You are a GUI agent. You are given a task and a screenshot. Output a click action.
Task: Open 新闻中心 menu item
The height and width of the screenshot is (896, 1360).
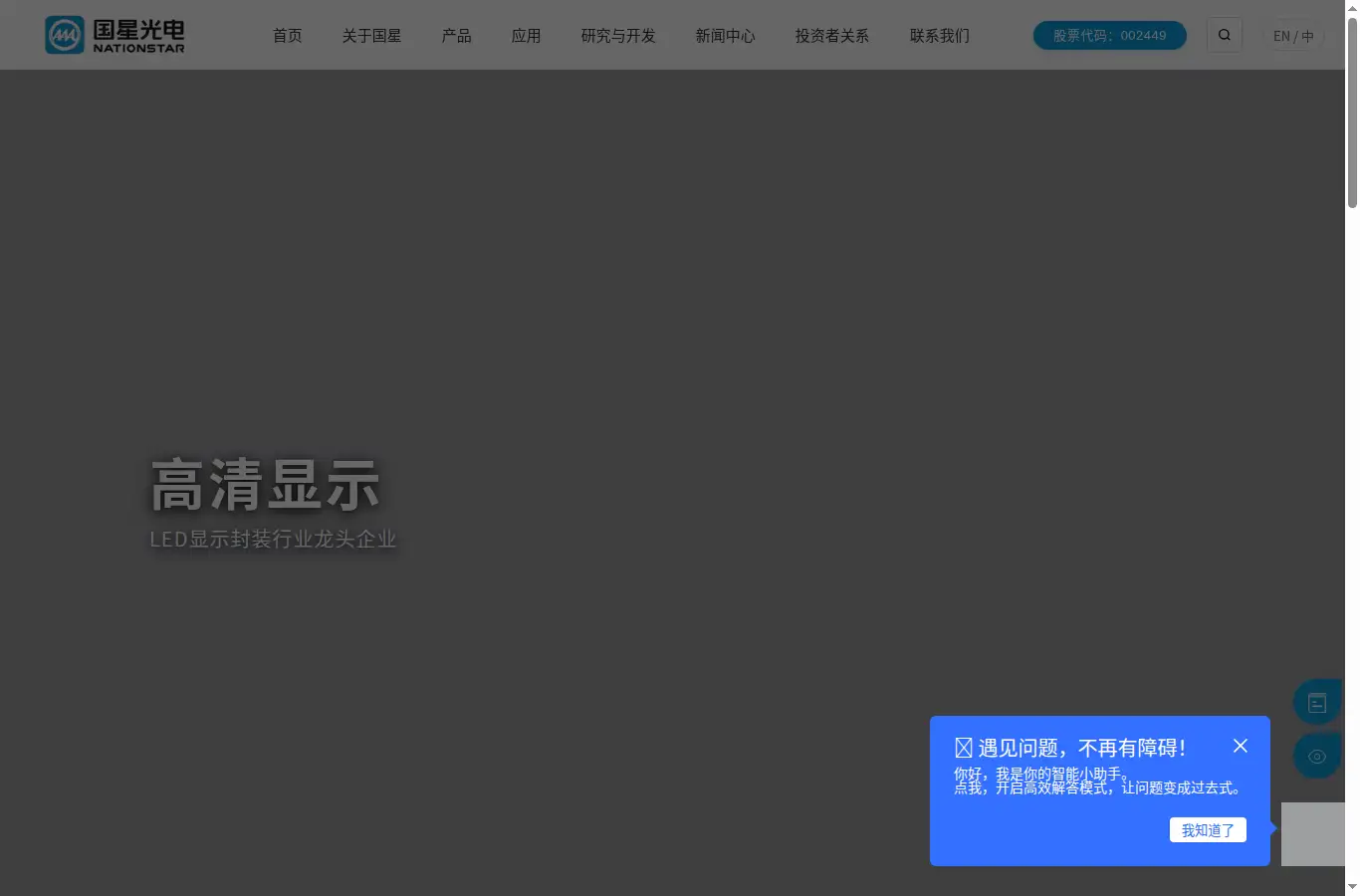tap(725, 36)
